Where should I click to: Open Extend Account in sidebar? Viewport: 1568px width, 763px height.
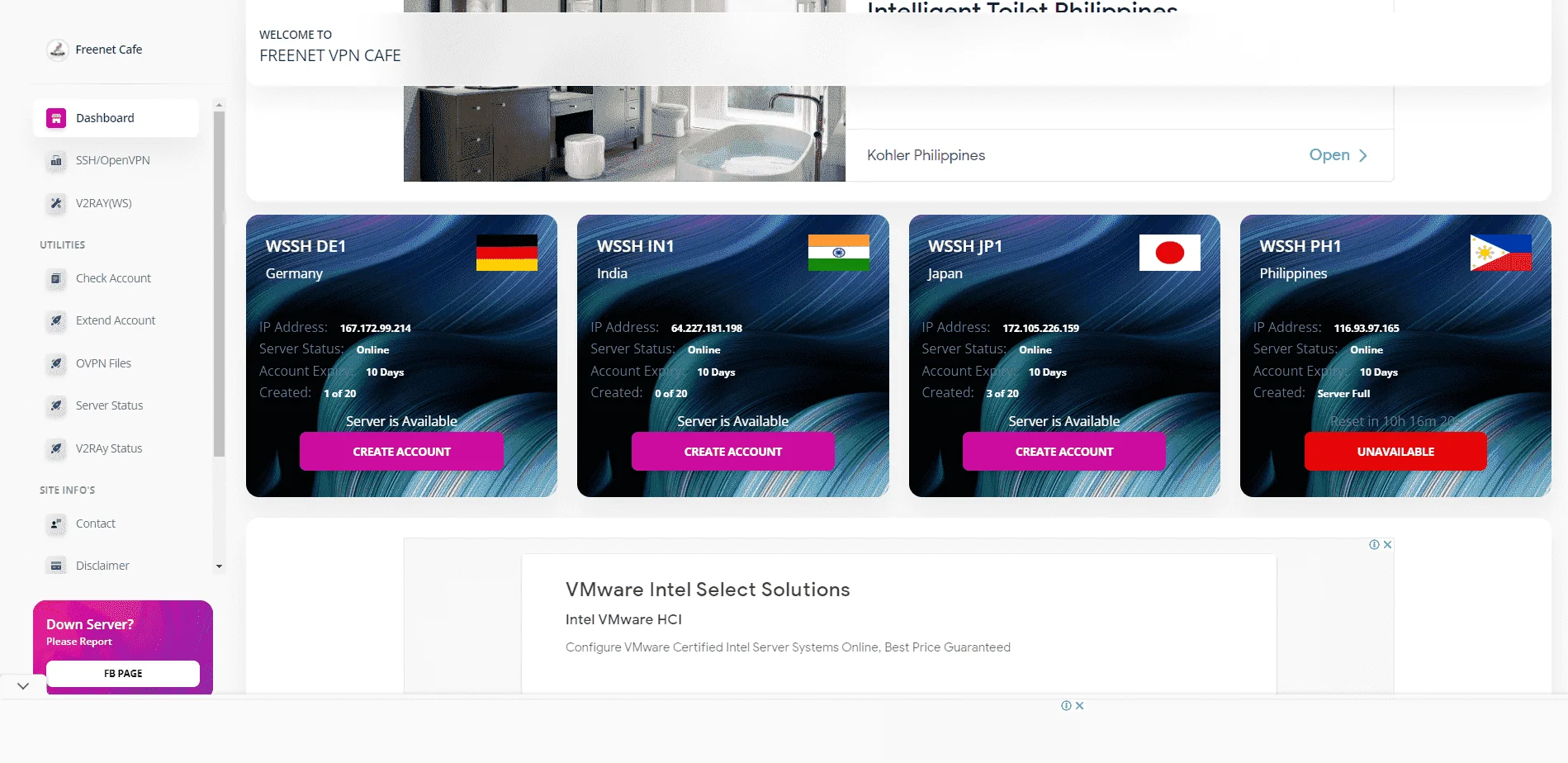coord(116,320)
